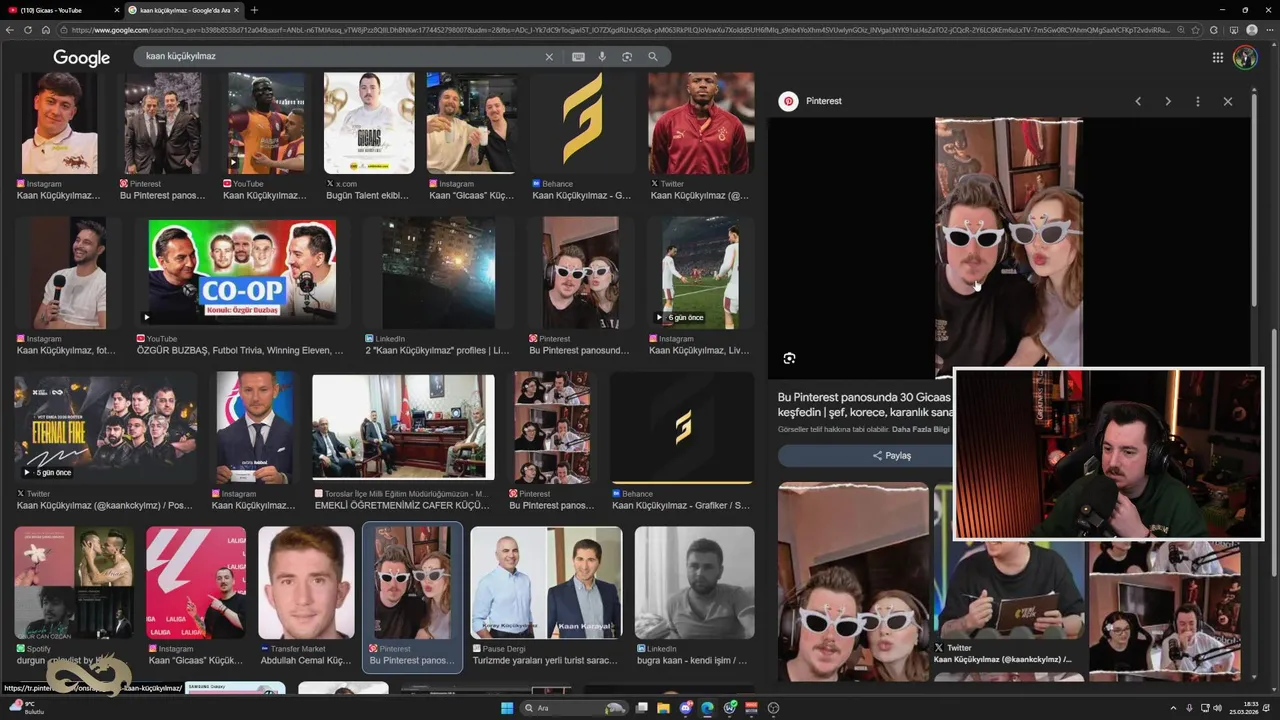The image size is (1280, 720).
Task: Show hidden system tray icons
Action: pyautogui.click(x=1174, y=708)
